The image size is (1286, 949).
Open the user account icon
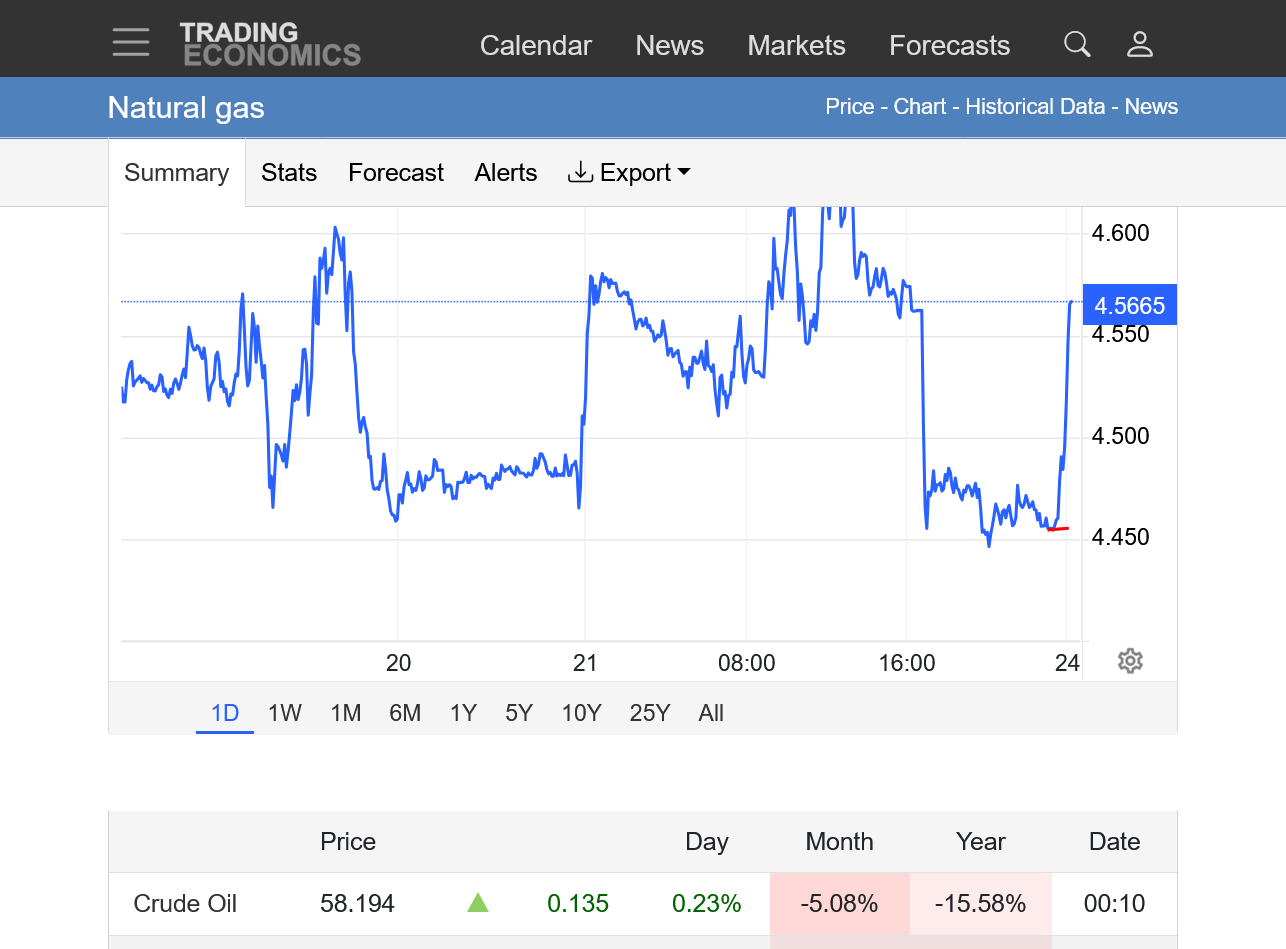point(1140,44)
